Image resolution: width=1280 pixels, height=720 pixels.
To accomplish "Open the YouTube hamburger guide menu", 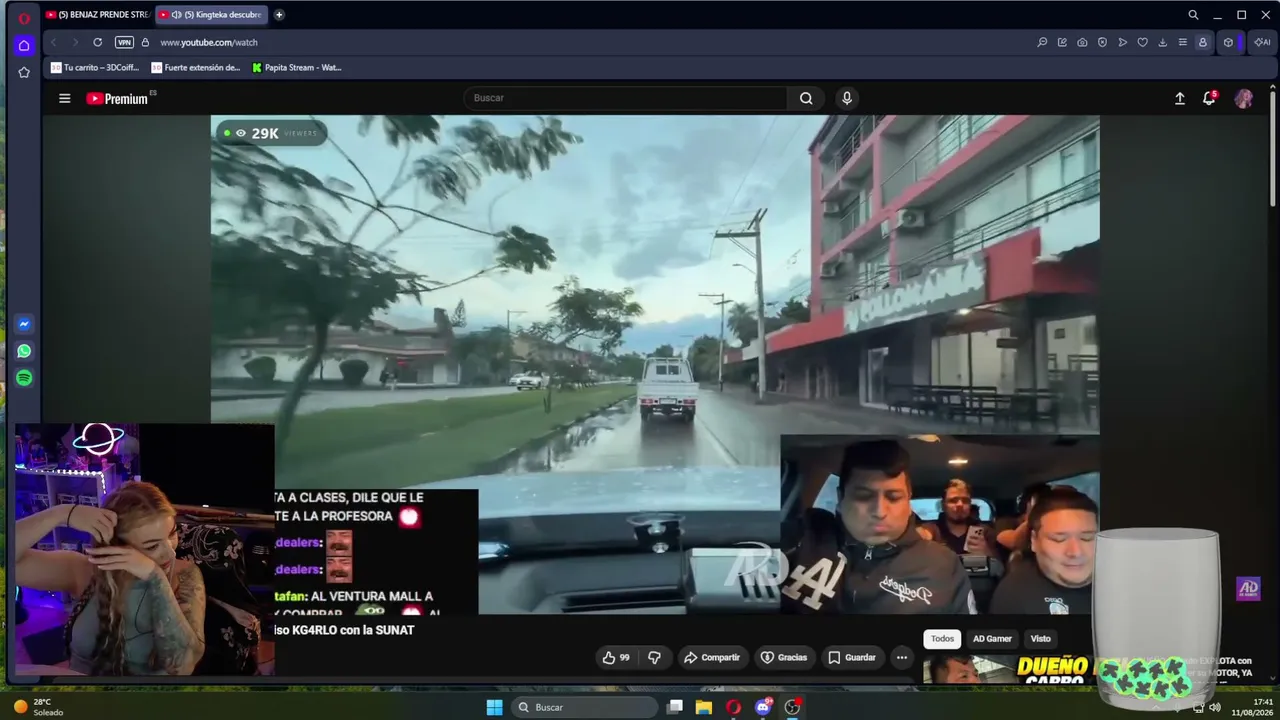I will [64, 98].
